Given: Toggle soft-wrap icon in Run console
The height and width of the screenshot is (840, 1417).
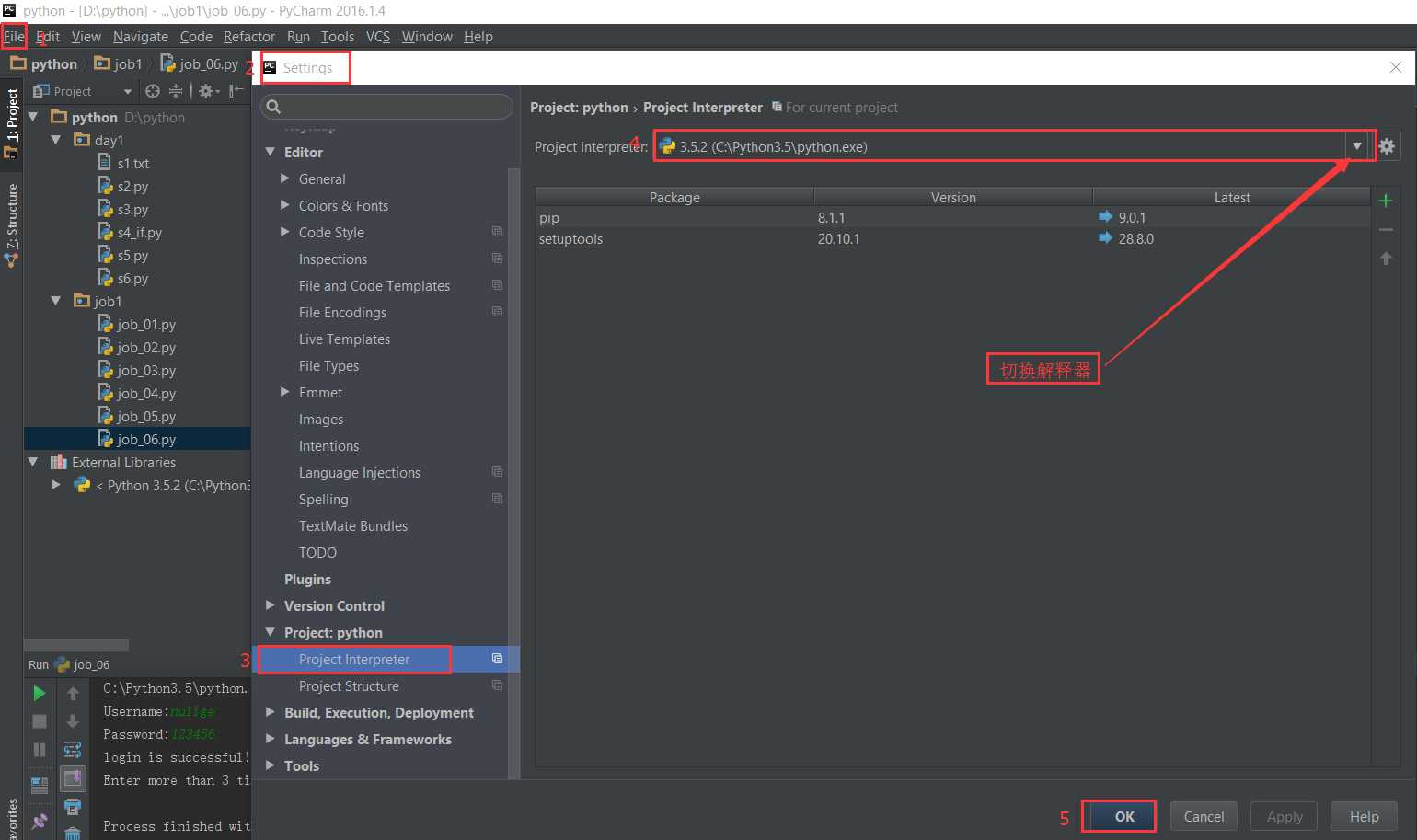Looking at the screenshot, I should click(73, 750).
